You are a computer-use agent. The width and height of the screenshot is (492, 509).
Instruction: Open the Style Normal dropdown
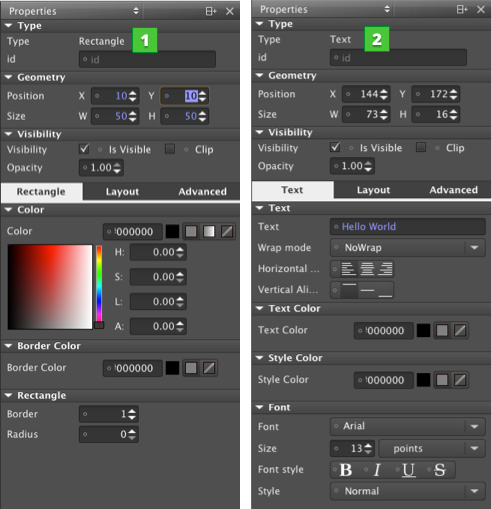pyautogui.click(x=407, y=491)
